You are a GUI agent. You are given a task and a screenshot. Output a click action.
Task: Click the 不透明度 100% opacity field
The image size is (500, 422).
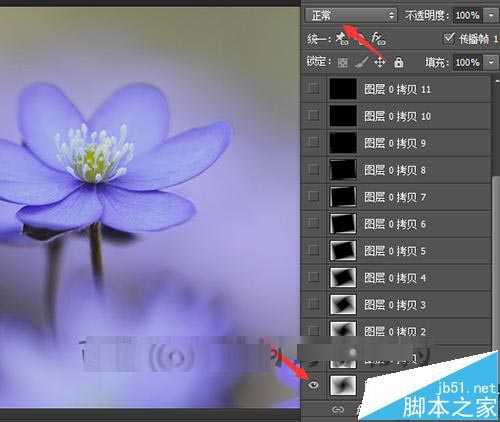pyautogui.click(x=467, y=15)
